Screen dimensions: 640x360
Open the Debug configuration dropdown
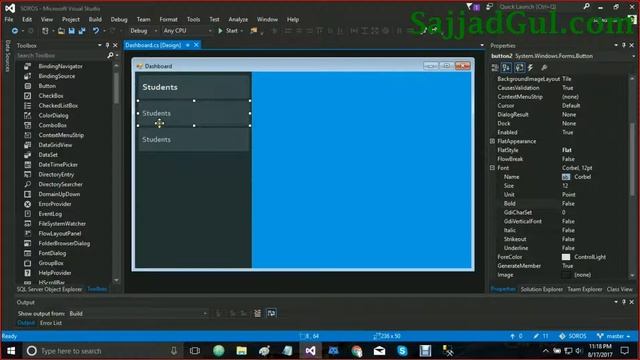pos(143,31)
